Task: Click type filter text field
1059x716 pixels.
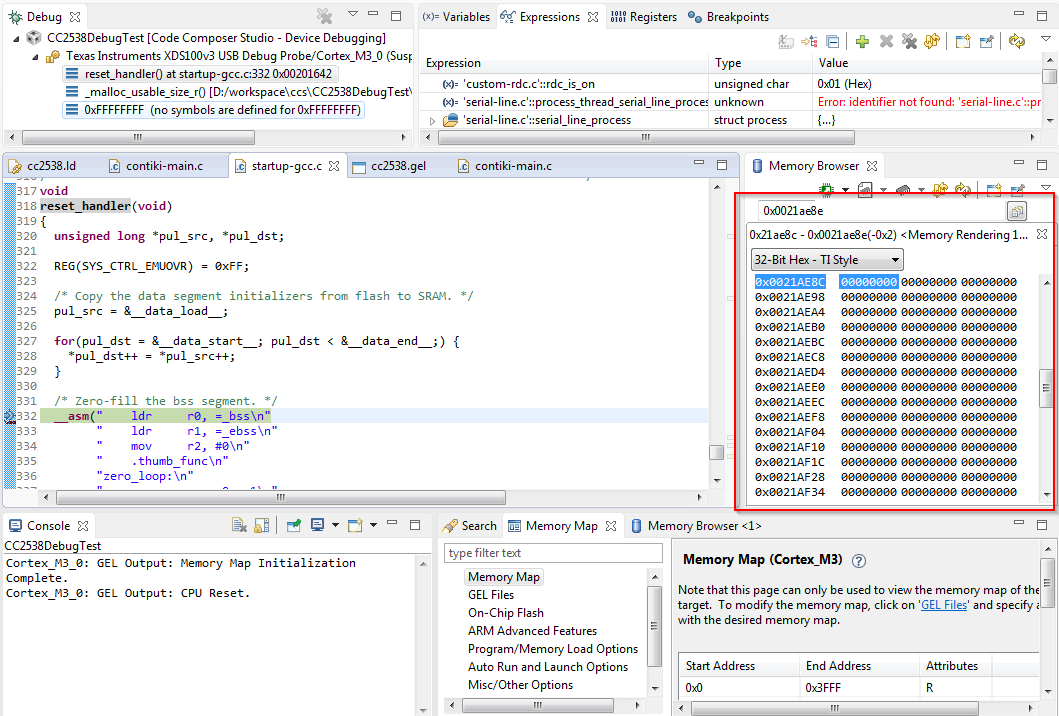Action: click(553, 553)
